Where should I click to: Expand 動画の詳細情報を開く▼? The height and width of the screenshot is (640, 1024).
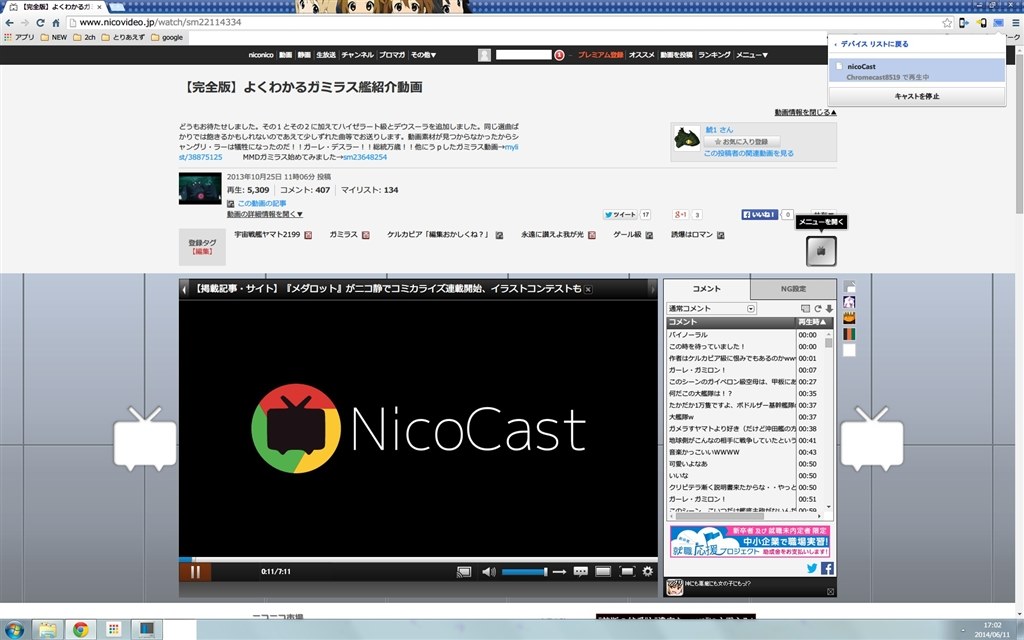[264, 214]
